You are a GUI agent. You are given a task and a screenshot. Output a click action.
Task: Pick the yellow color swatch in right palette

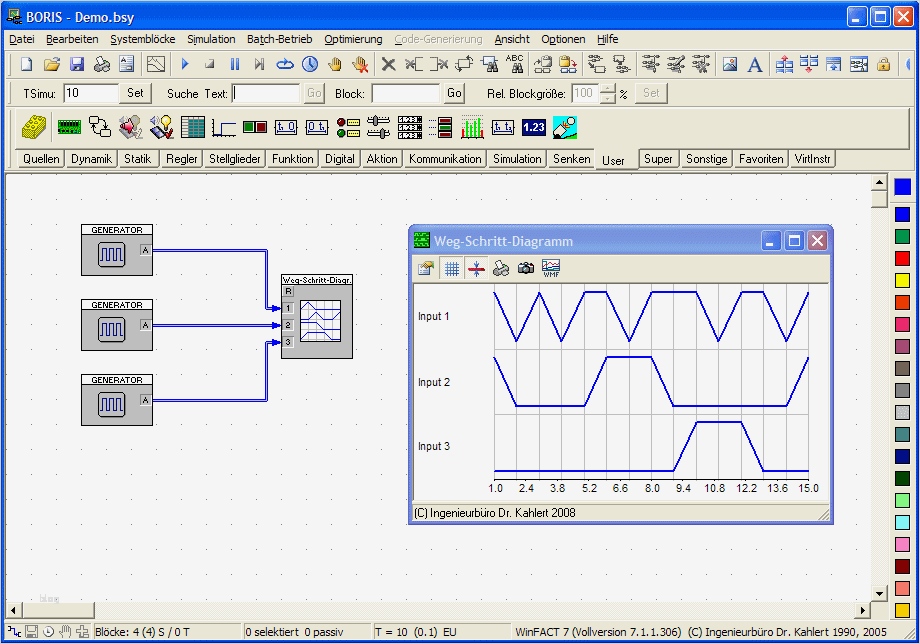[902, 281]
